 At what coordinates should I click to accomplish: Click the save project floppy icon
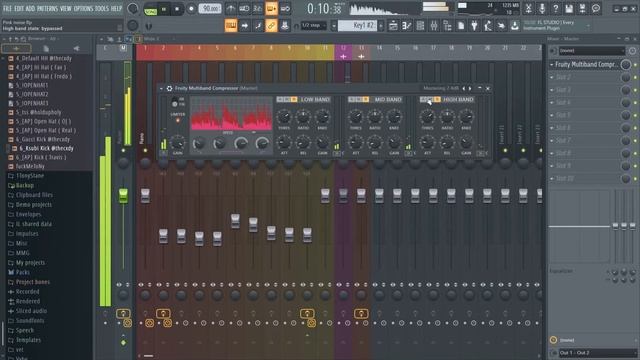[x=569, y=8]
